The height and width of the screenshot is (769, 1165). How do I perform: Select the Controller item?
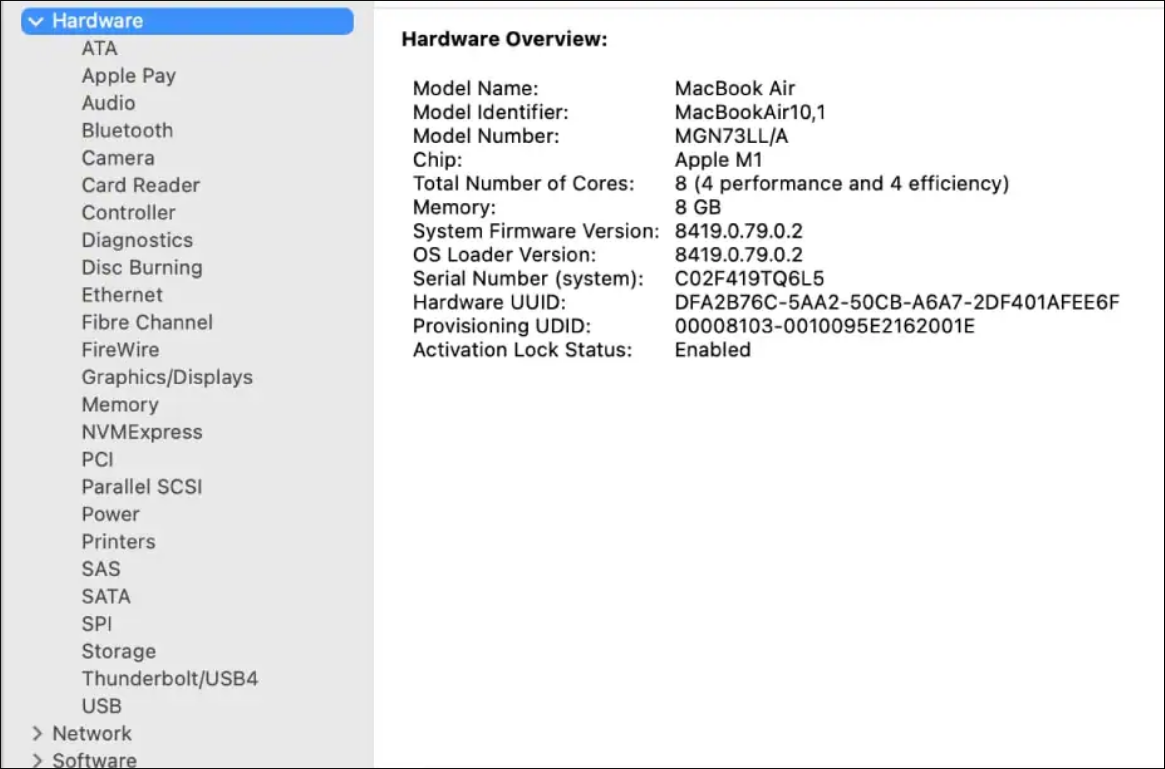click(129, 212)
